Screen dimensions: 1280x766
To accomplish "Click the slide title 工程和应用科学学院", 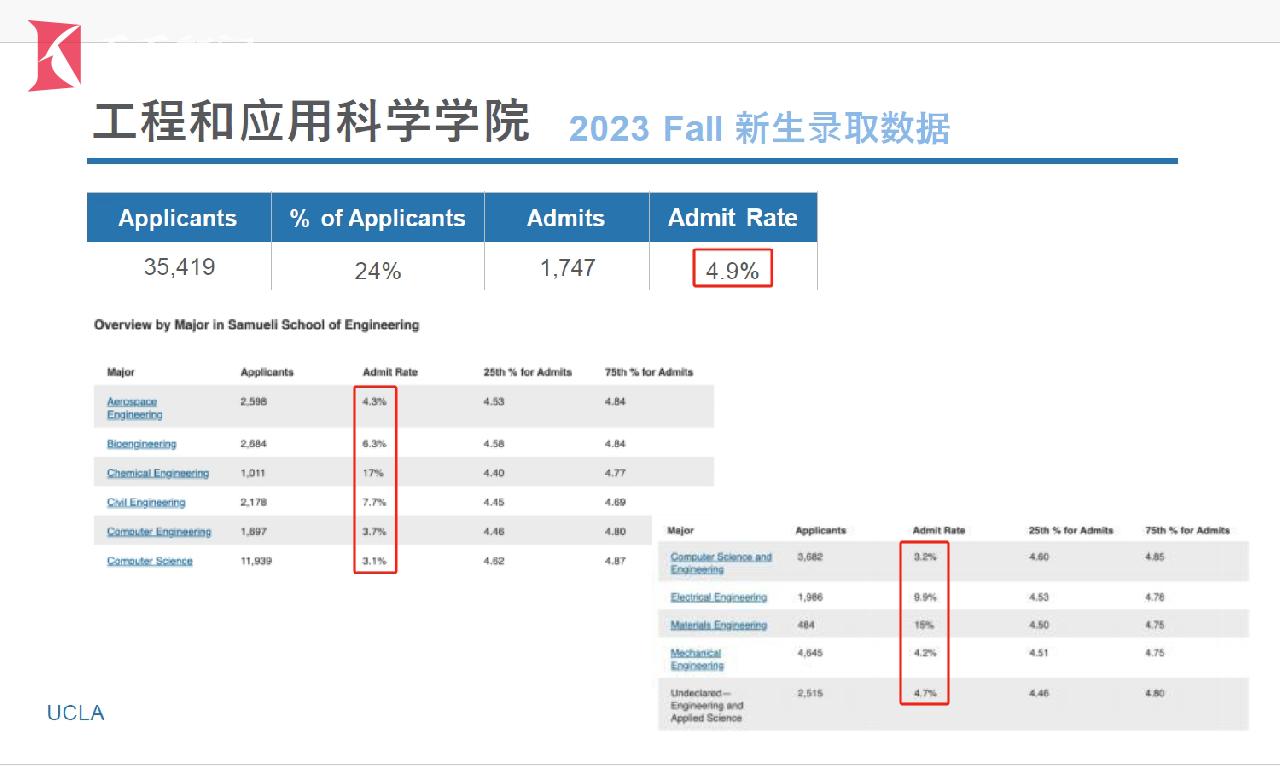I will pos(311,122).
